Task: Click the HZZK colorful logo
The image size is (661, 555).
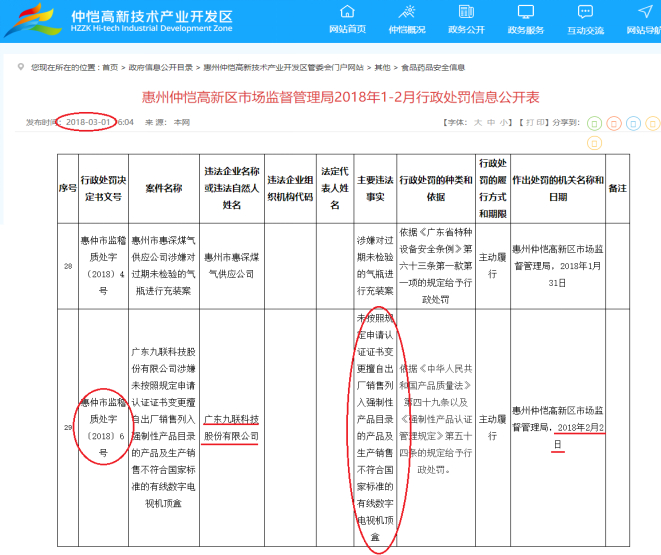Action: [x=35, y=19]
